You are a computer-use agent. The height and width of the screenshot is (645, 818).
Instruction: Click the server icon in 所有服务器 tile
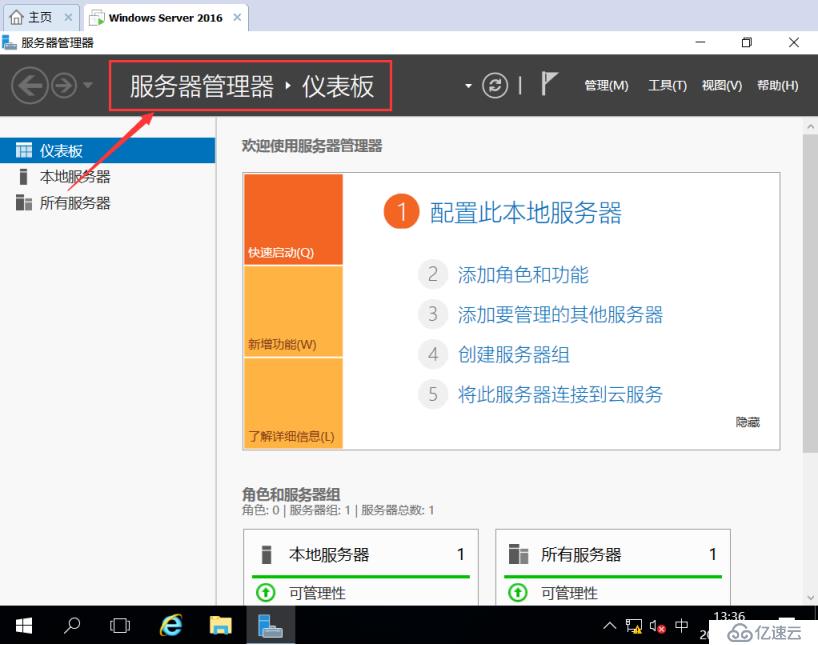(x=519, y=554)
